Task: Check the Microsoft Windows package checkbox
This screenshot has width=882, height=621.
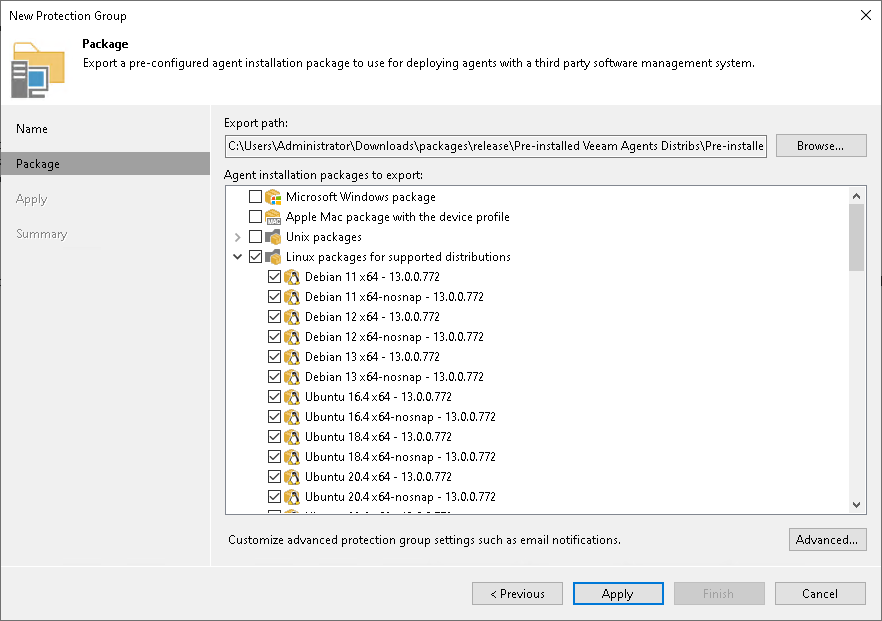Action: coord(255,196)
